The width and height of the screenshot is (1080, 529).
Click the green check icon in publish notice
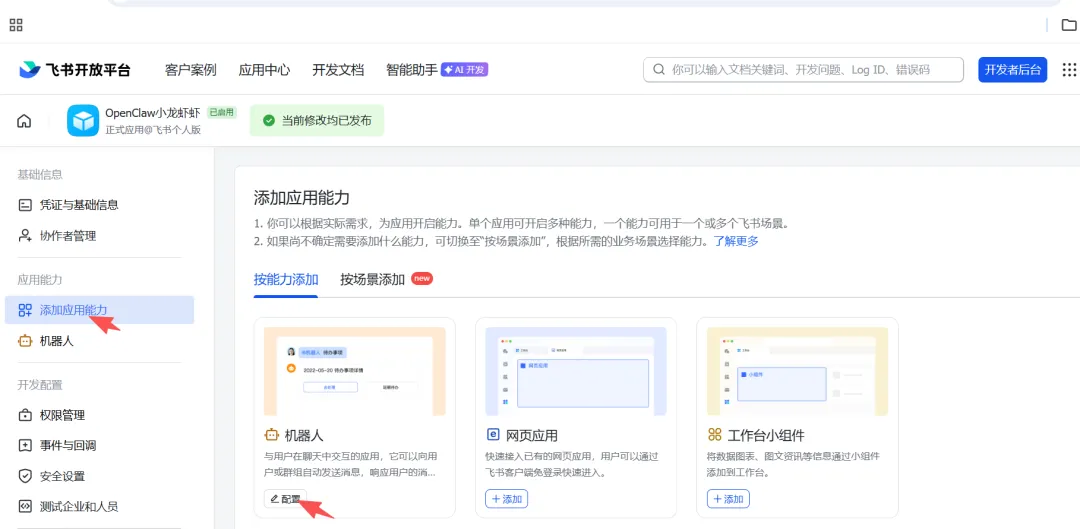click(269, 121)
